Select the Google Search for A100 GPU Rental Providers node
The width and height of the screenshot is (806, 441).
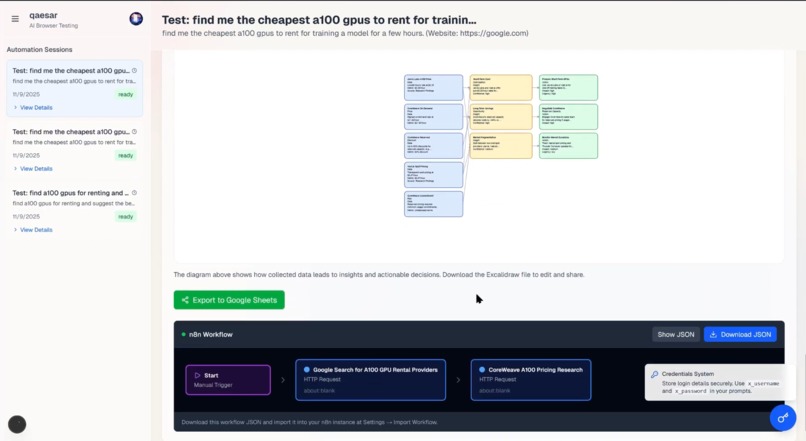click(370, 380)
